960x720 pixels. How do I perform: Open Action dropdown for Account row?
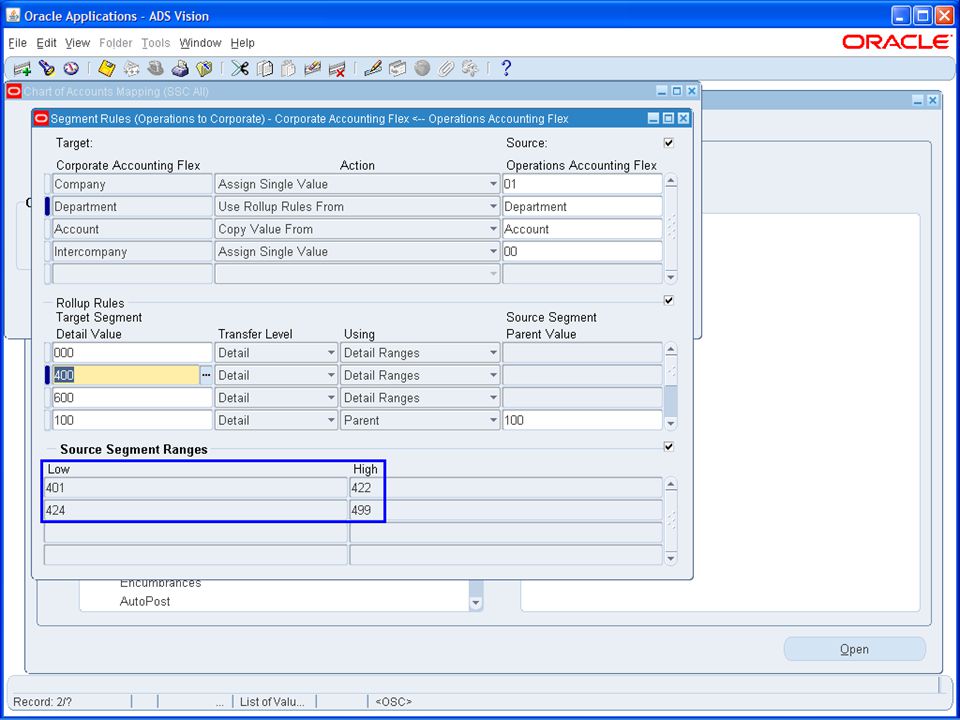[x=493, y=229]
